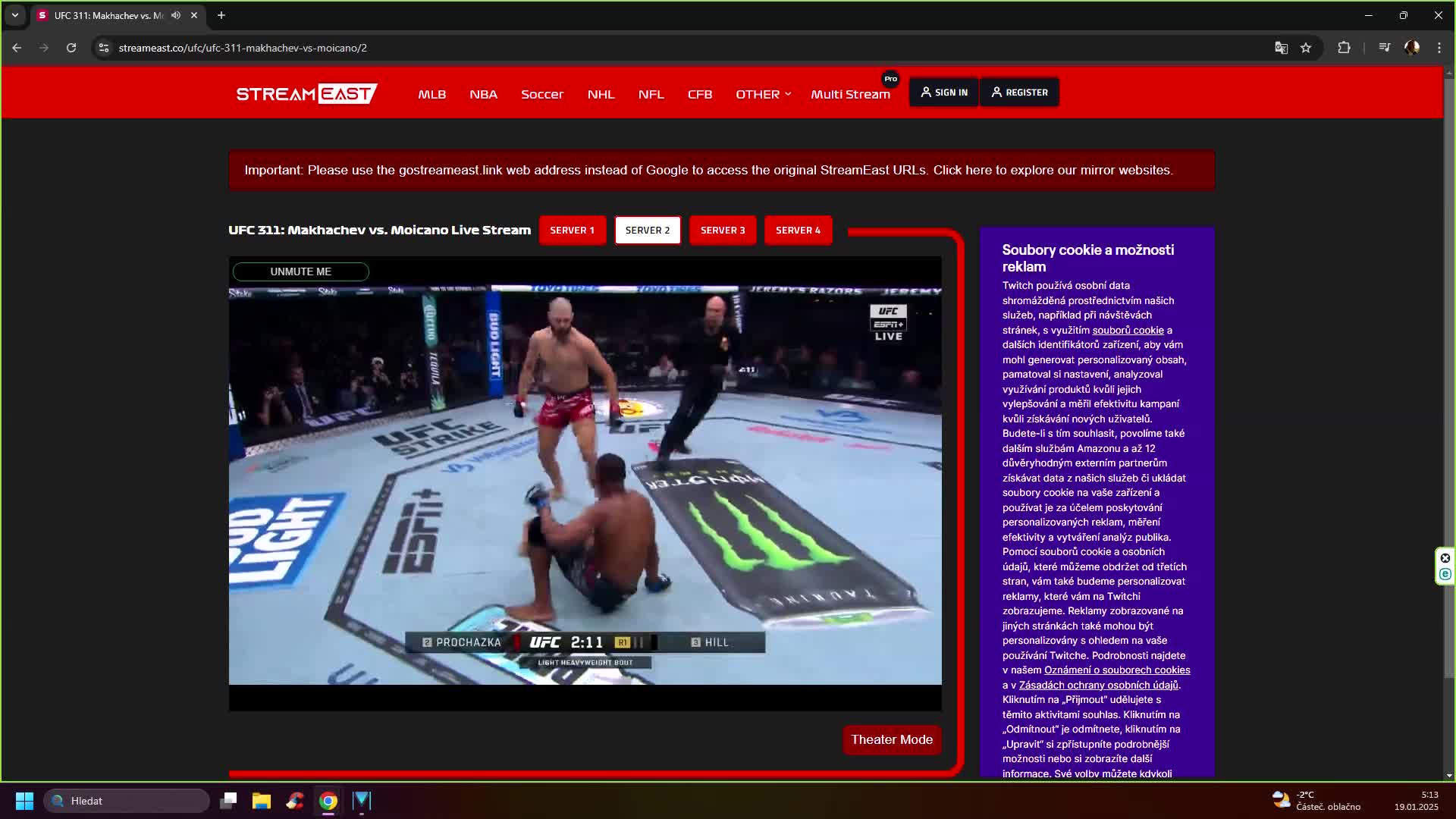The width and height of the screenshot is (1456, 819).
Task: Open Task View on taskbar
Action: point(228,801)
